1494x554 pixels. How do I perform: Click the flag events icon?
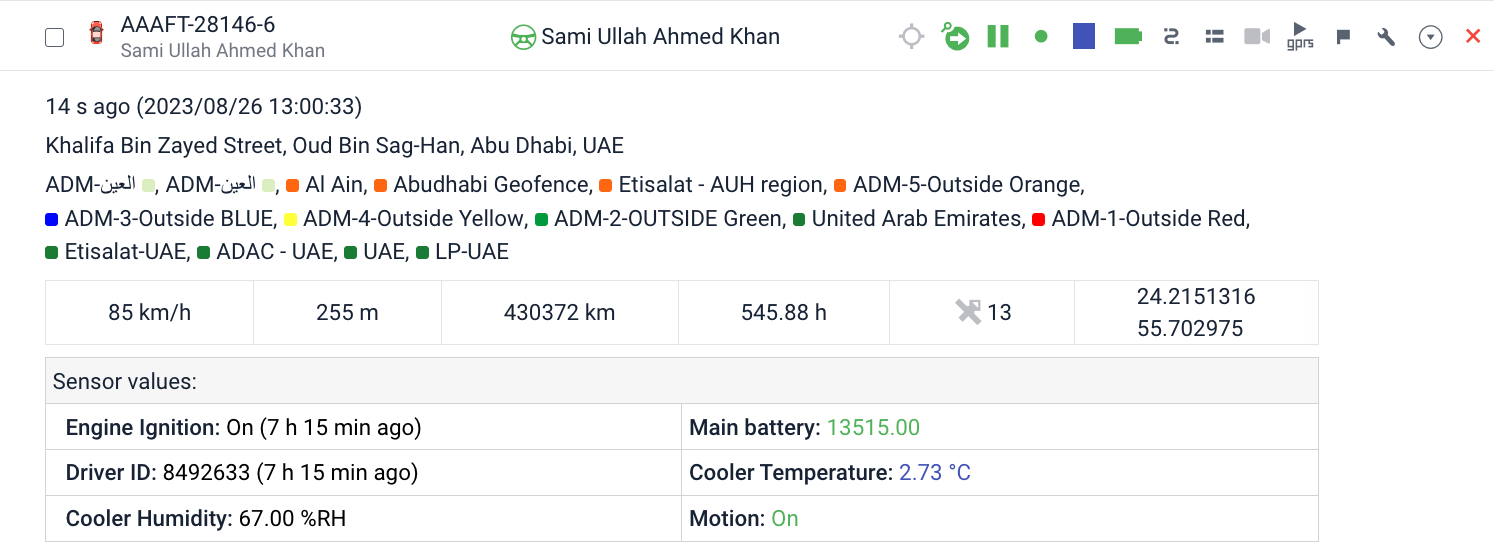(x=1343, y=37)
